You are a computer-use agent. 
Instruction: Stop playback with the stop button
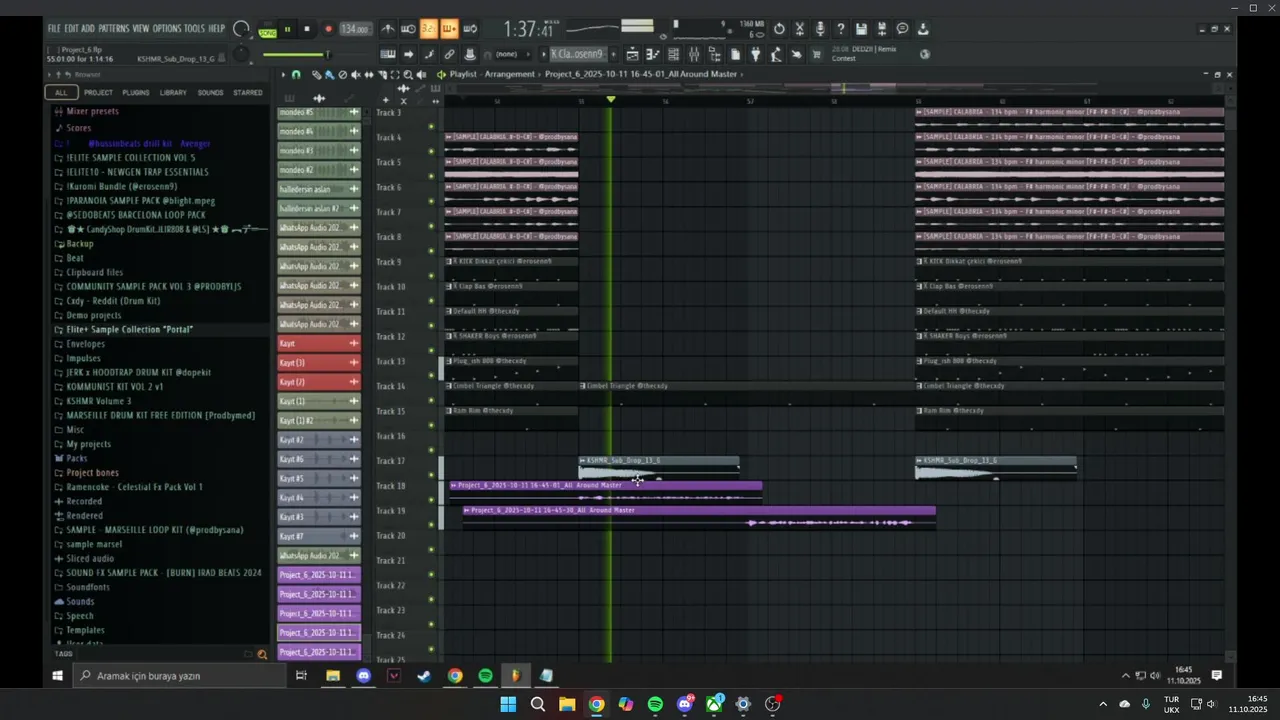click(x=307, y=29)
